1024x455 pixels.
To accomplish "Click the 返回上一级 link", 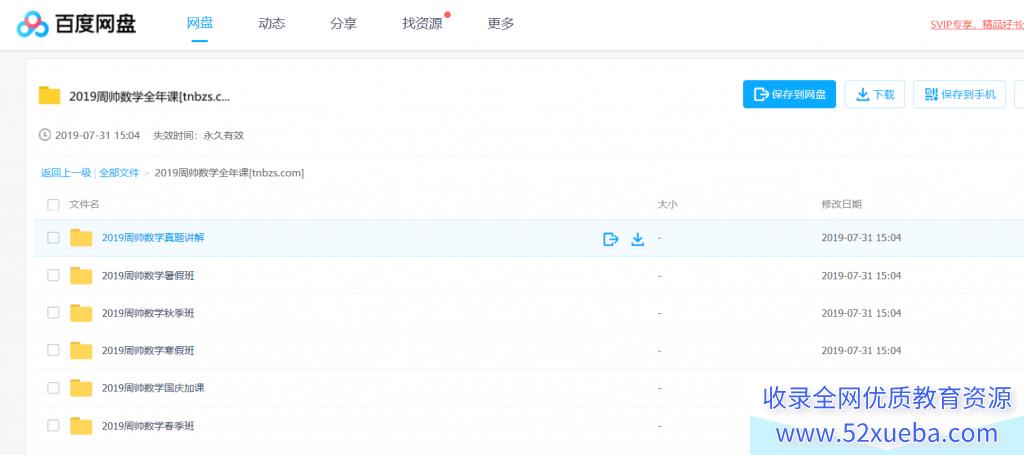I will 66,173.
